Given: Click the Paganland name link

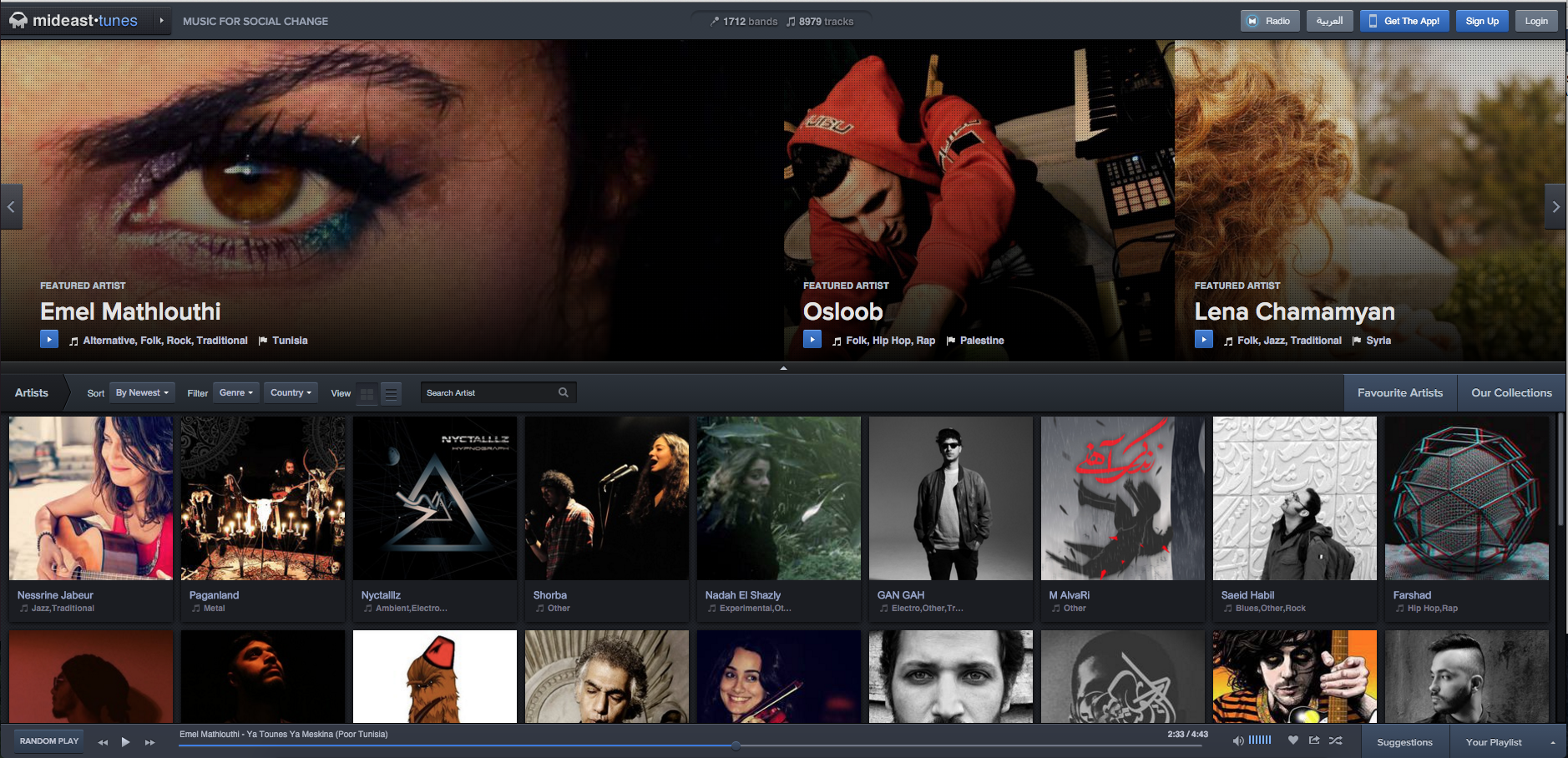Looking at the screenshot, I should click(x=214, y=595).
